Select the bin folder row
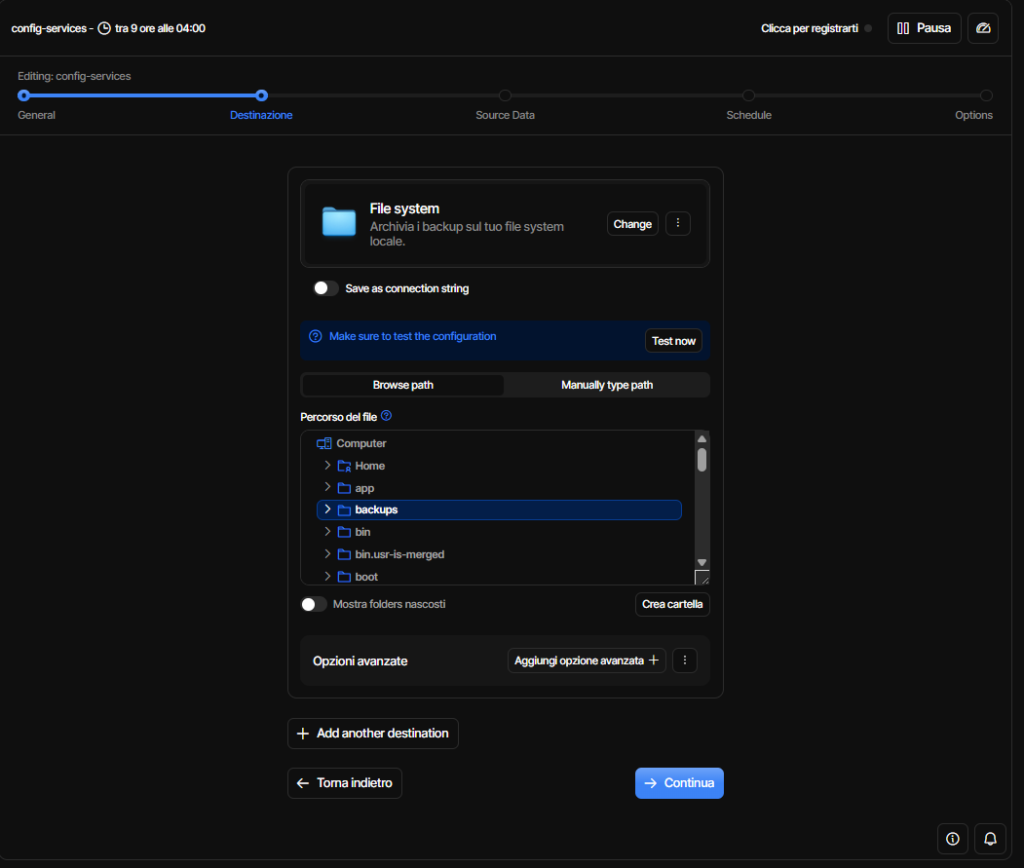Image resolution: width=1024 pixels, height=868 pixels. click(499, 532)
